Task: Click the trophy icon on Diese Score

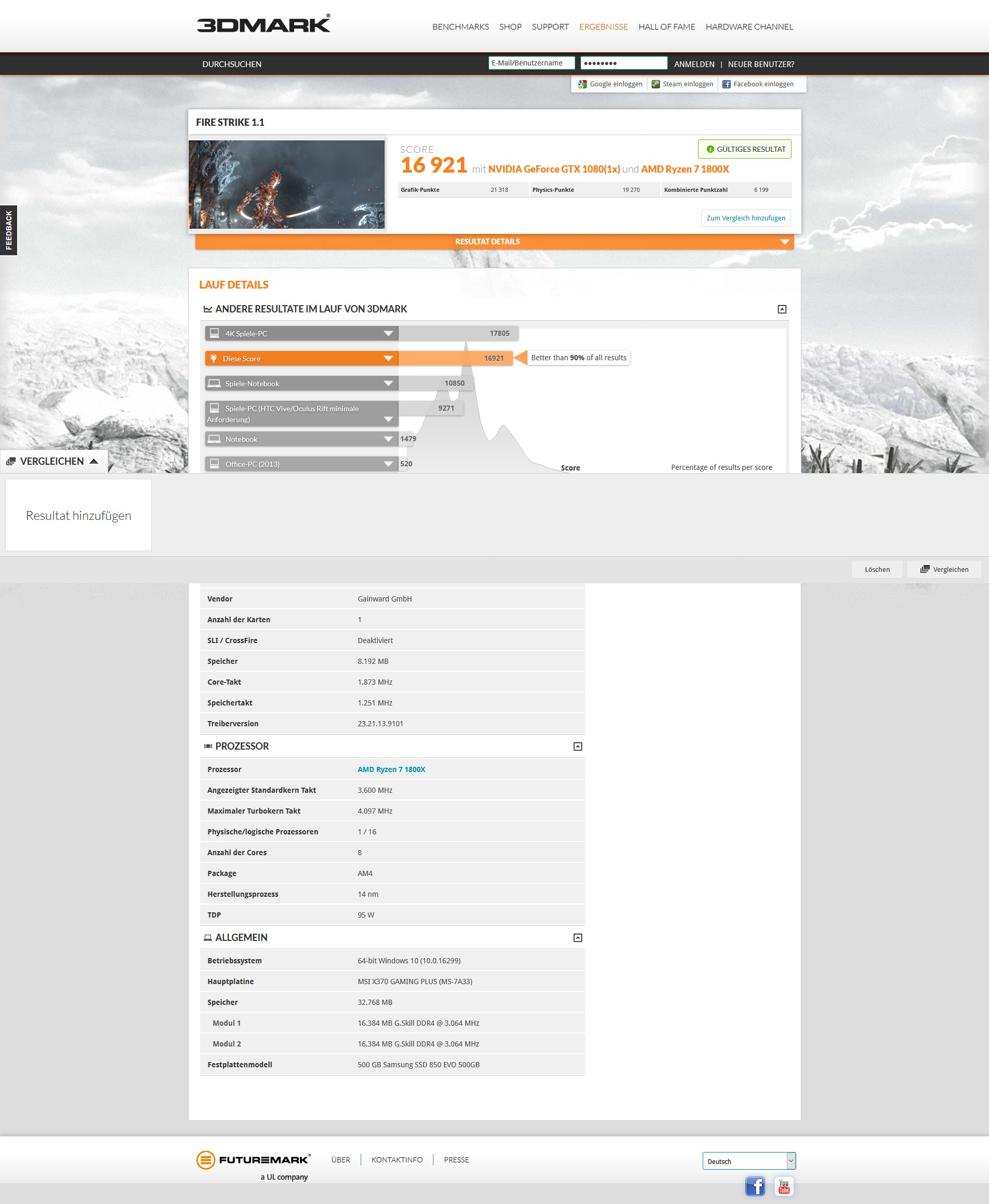Action: 214,358
